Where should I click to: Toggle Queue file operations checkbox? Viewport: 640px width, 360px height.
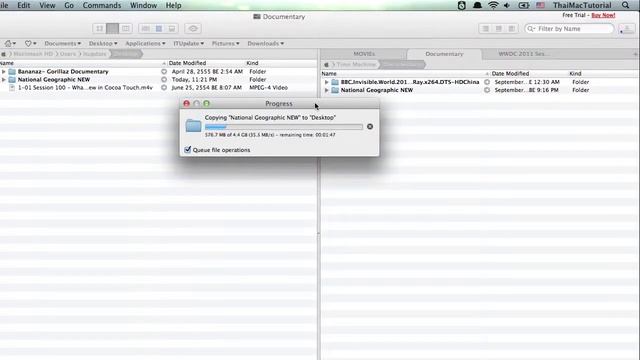point(187,150)
